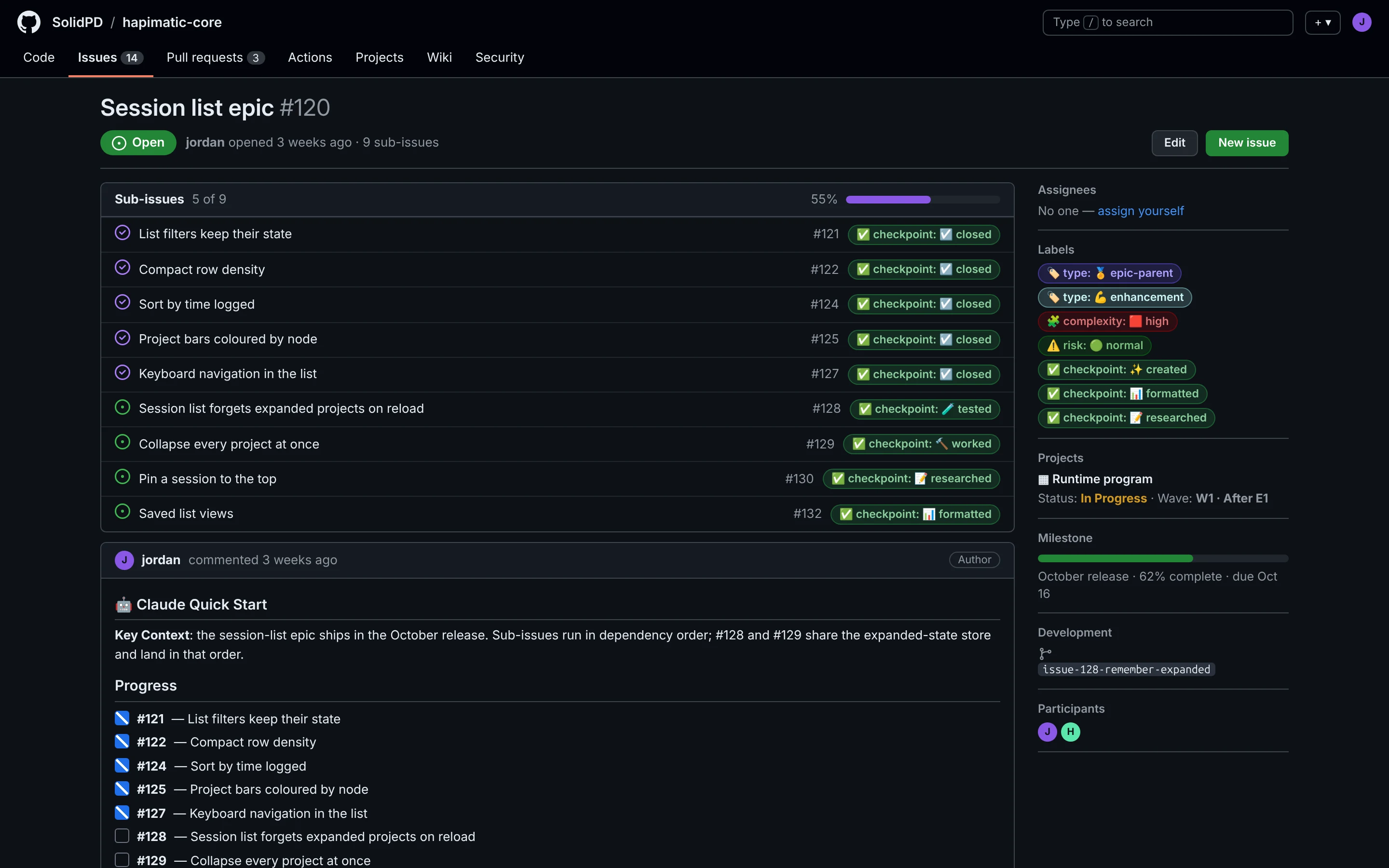Click the Edit button
Screen dimensions: 1389x868
point(1174,143)
